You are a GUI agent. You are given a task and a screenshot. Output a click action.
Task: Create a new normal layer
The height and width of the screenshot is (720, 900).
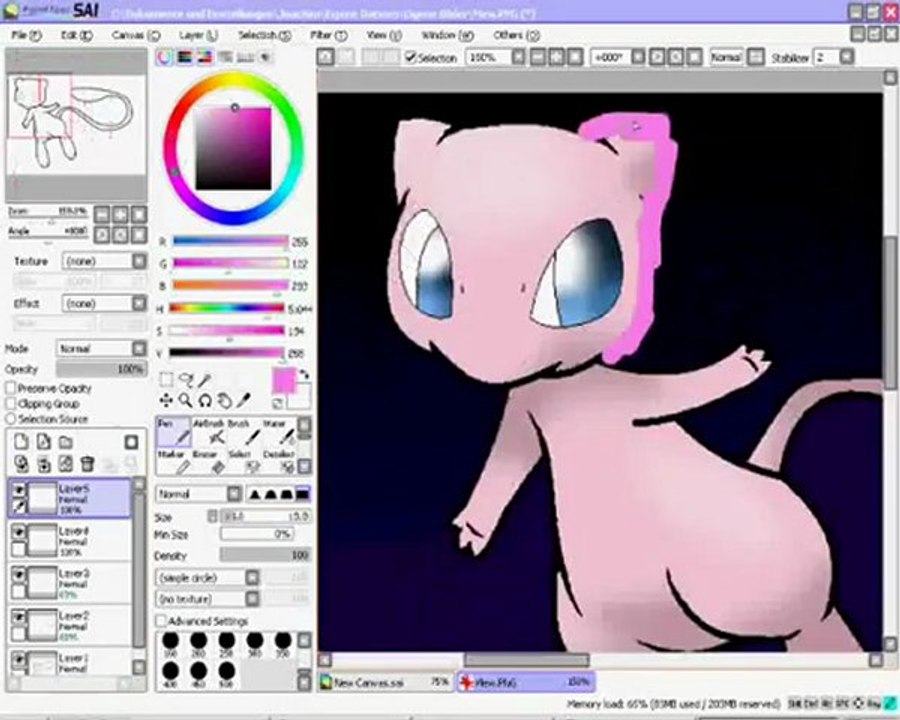click(x=21, y=442)
